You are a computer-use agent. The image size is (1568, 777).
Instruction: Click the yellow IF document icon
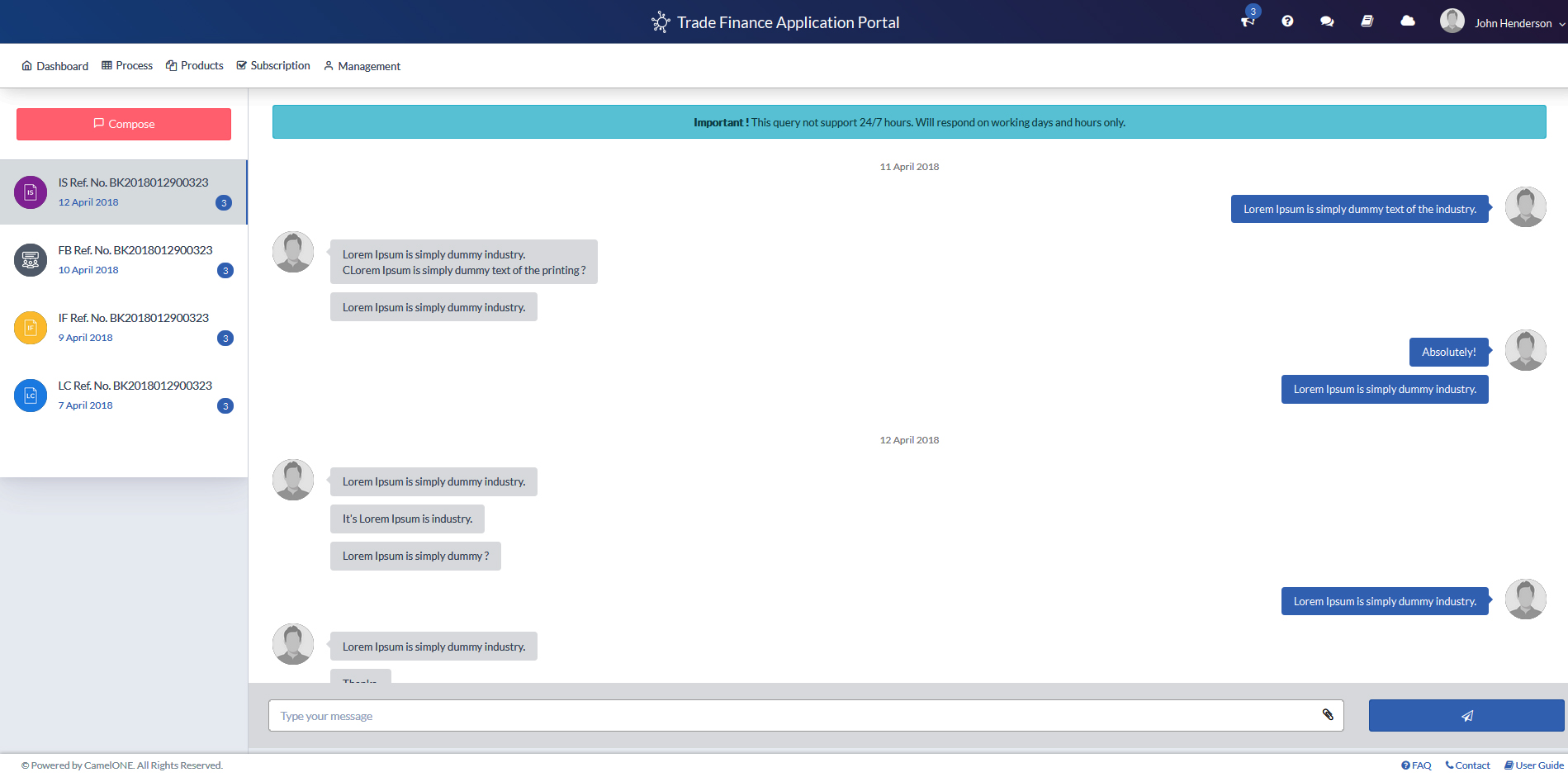click(x=31, y=328)
